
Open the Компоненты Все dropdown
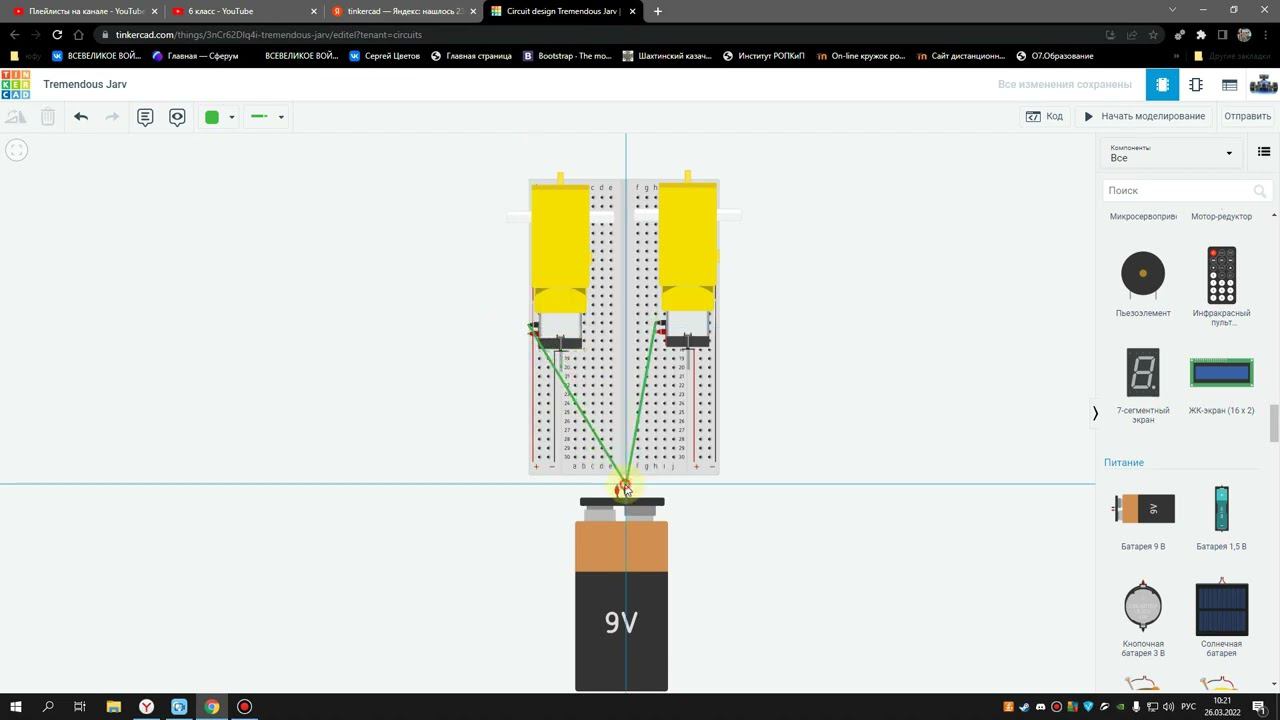coord(1171,153)
